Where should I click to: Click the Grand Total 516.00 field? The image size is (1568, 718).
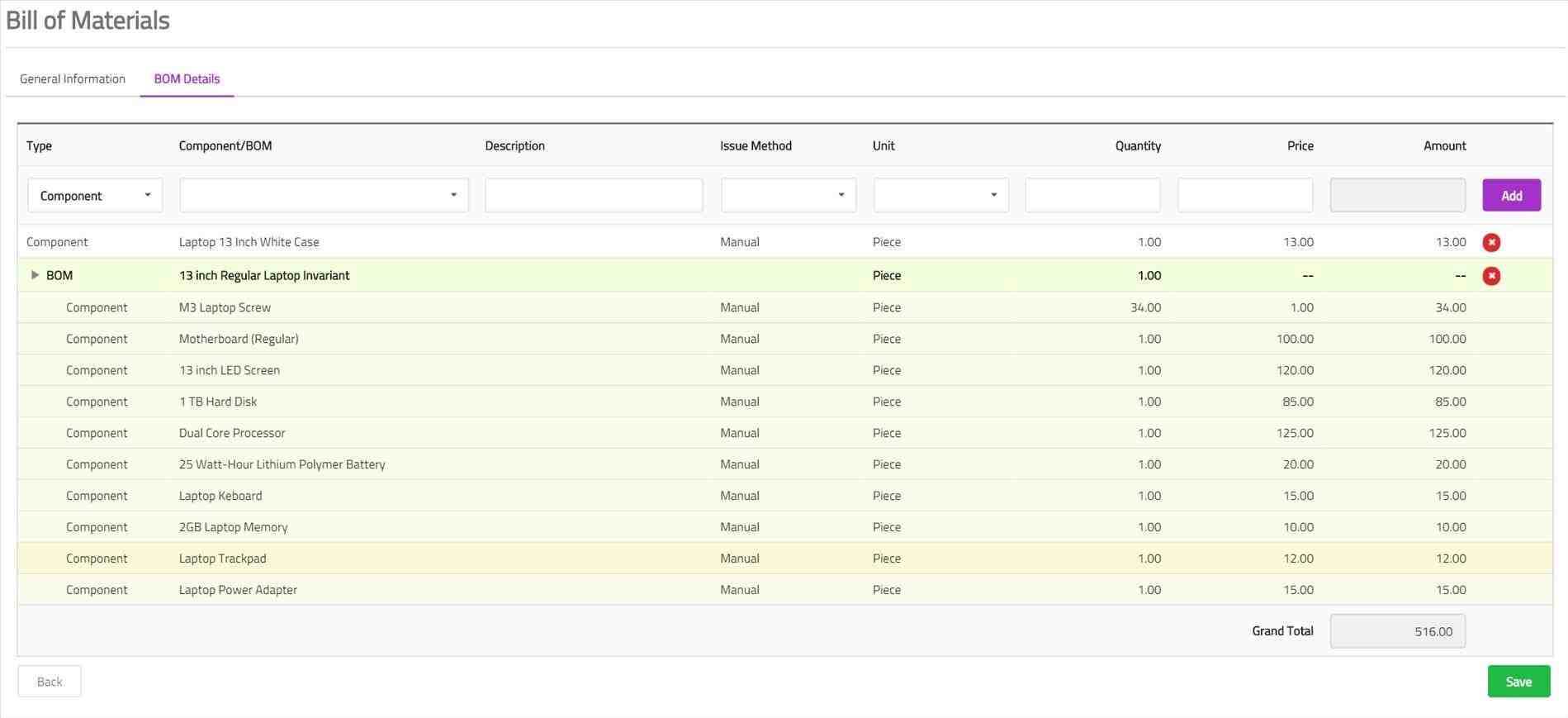(x=1398, y=631)
